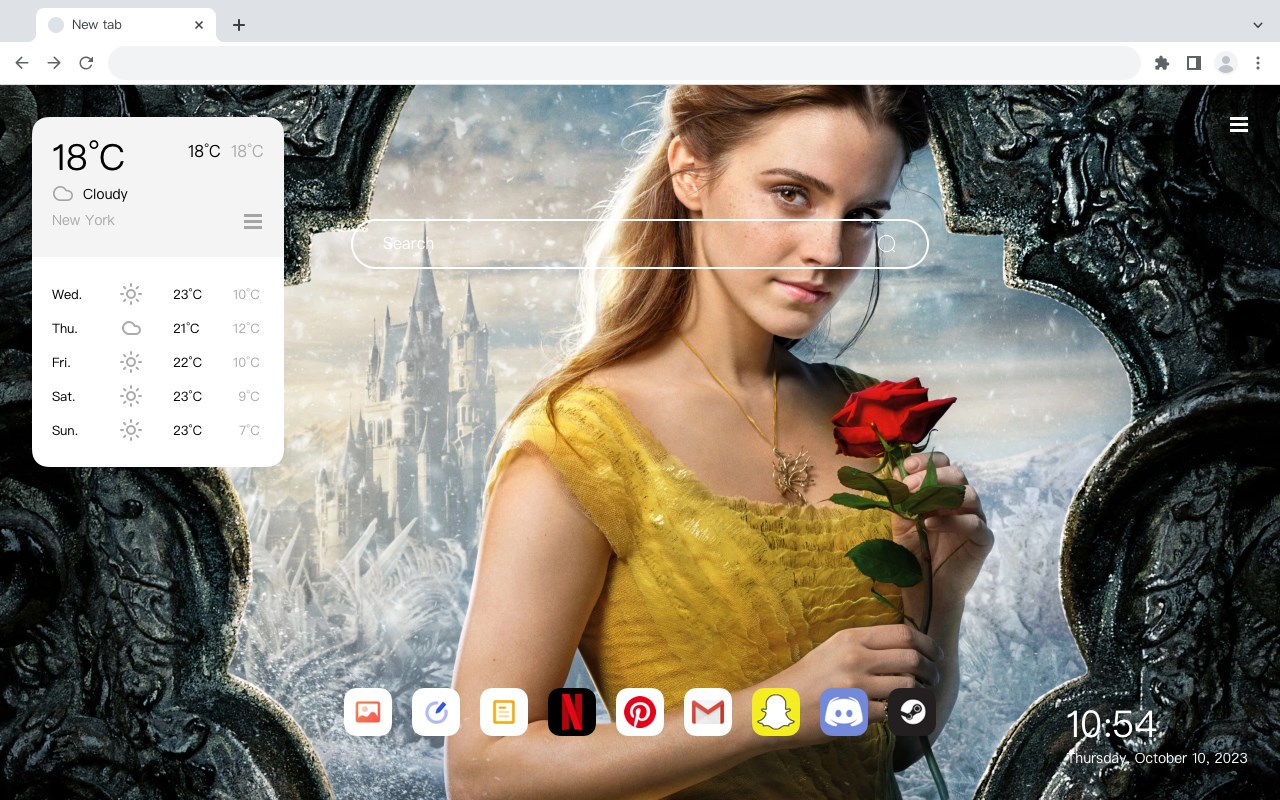Click the 7°C low in the Sun. row

249,430
